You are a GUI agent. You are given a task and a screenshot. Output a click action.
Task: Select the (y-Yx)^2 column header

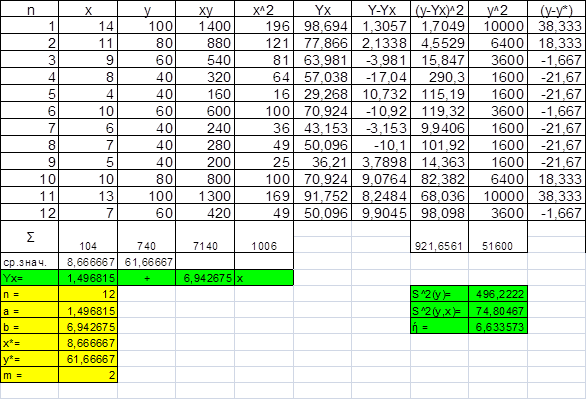439,9
